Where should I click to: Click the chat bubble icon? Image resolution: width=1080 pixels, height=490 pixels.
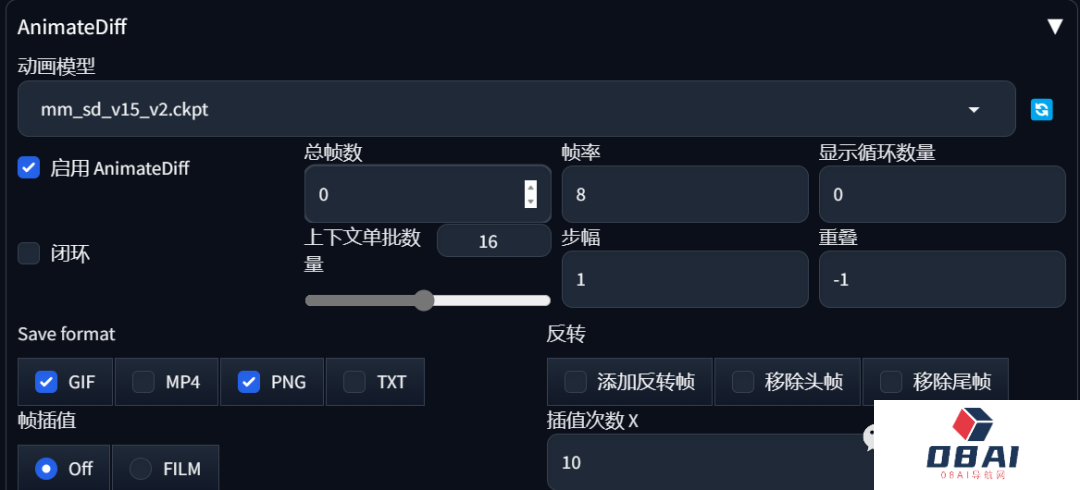[x=869, y=437]
